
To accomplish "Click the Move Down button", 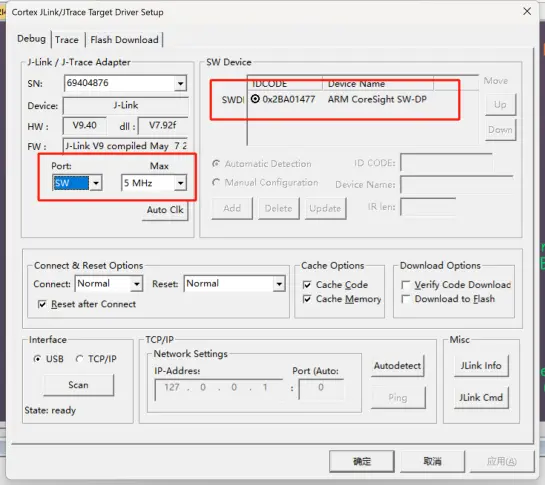I will click(500, 130).
